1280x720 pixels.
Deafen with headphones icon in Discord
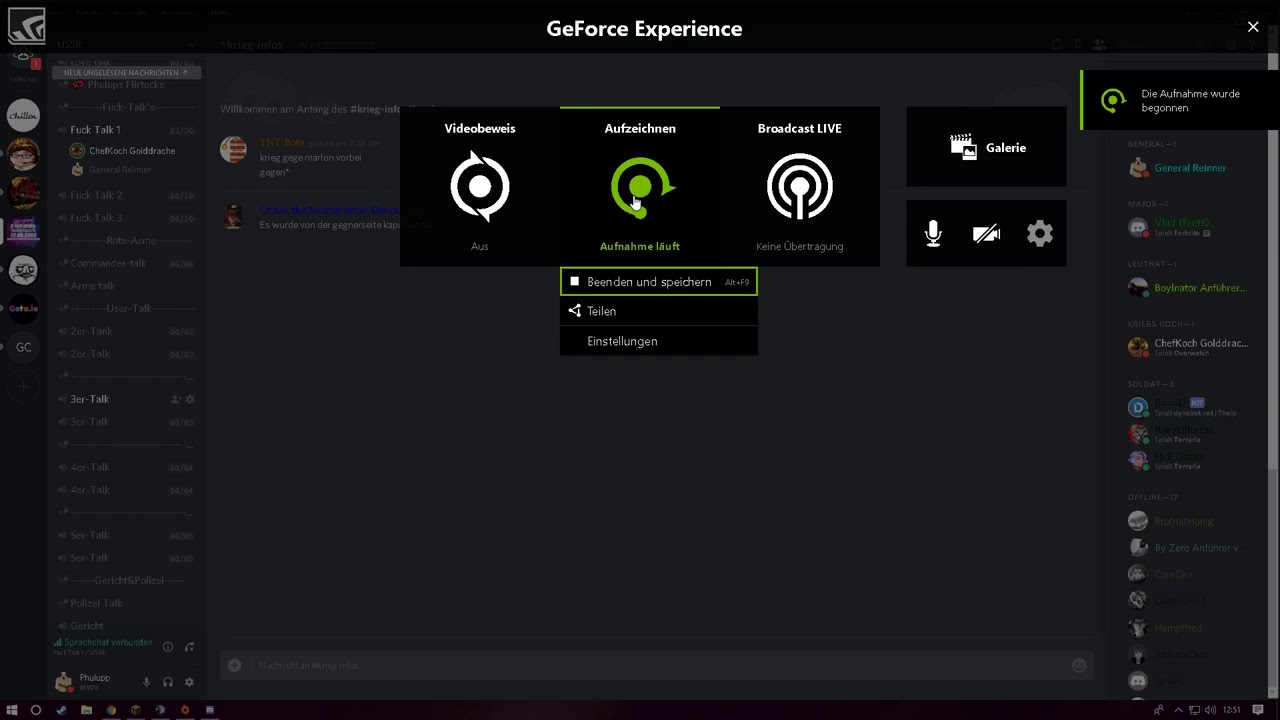(168, 682)
